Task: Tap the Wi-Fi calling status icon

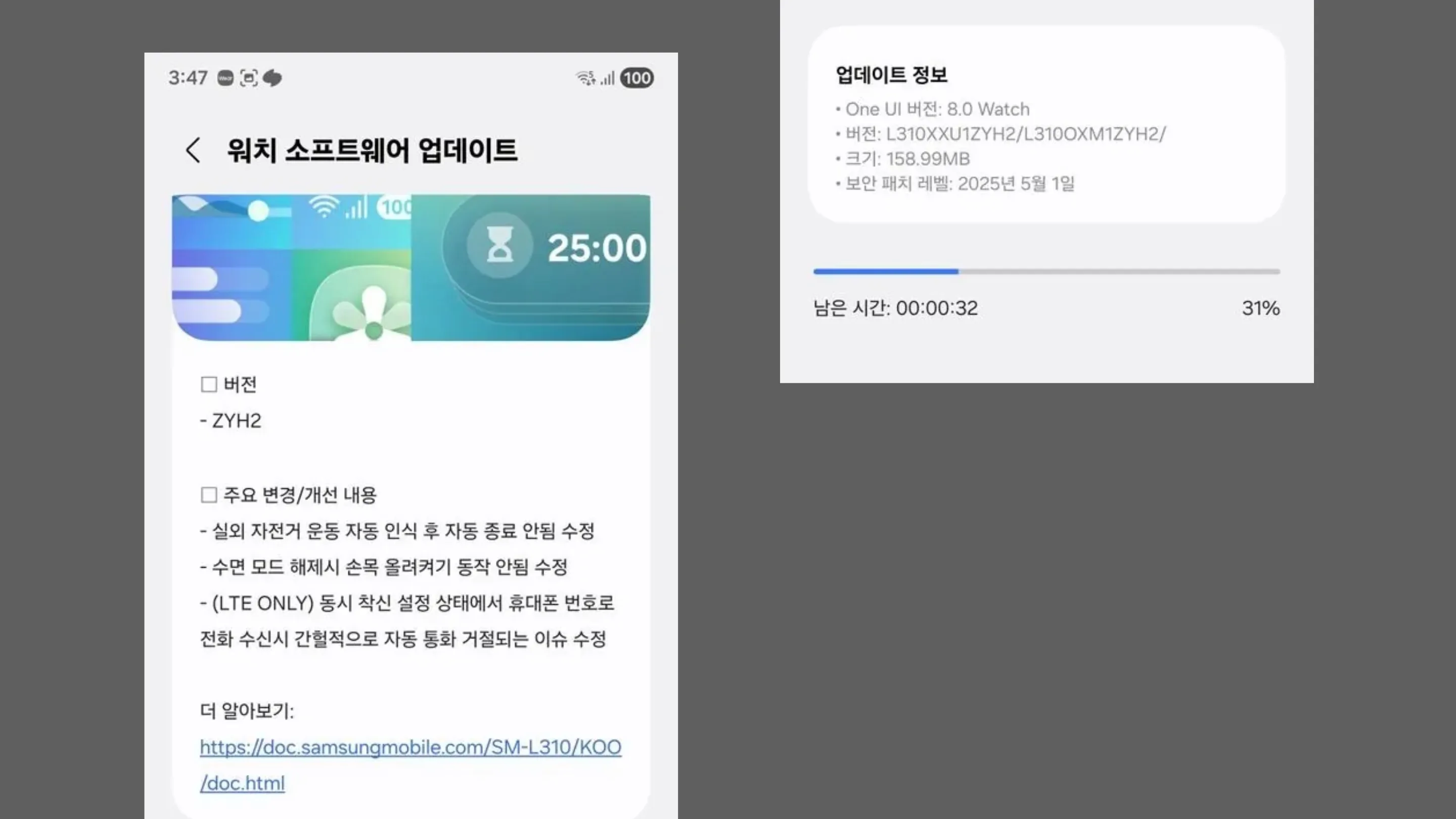Action: tap(585, 78)
